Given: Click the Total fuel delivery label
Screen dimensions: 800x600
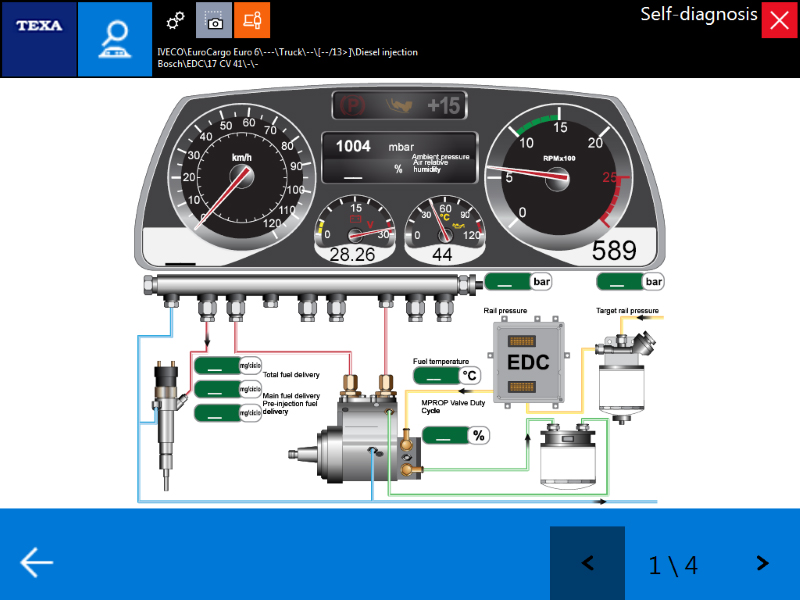Looking at the screenshot, I should point(291,374).
